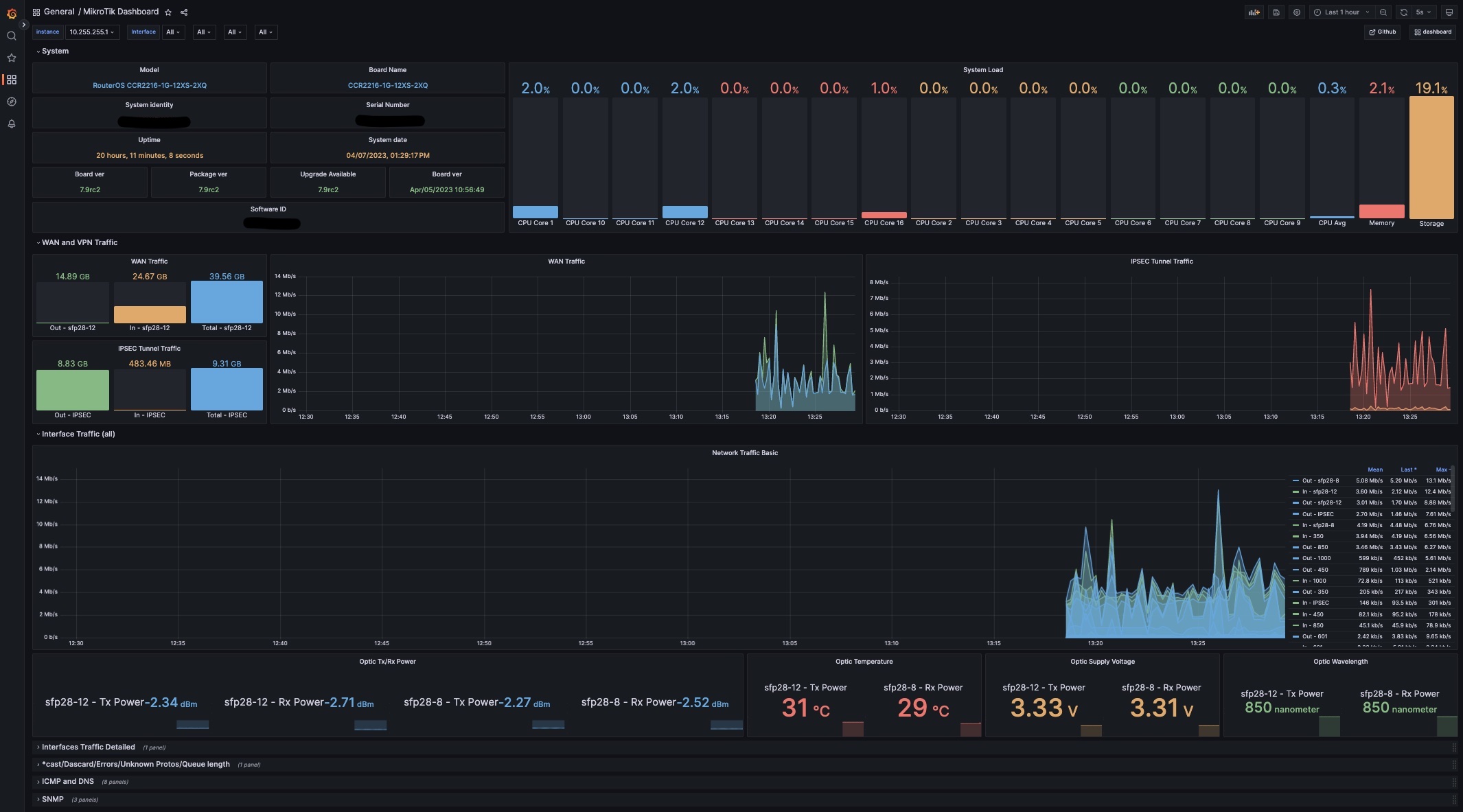Sort the legend by the Mean column
The height and width of the screenshot is (812, 1463).
(x=1374, y=470)
